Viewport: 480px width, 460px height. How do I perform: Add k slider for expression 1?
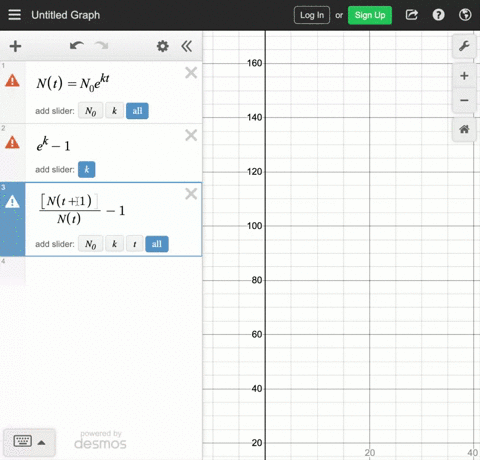tap(114, 111)
